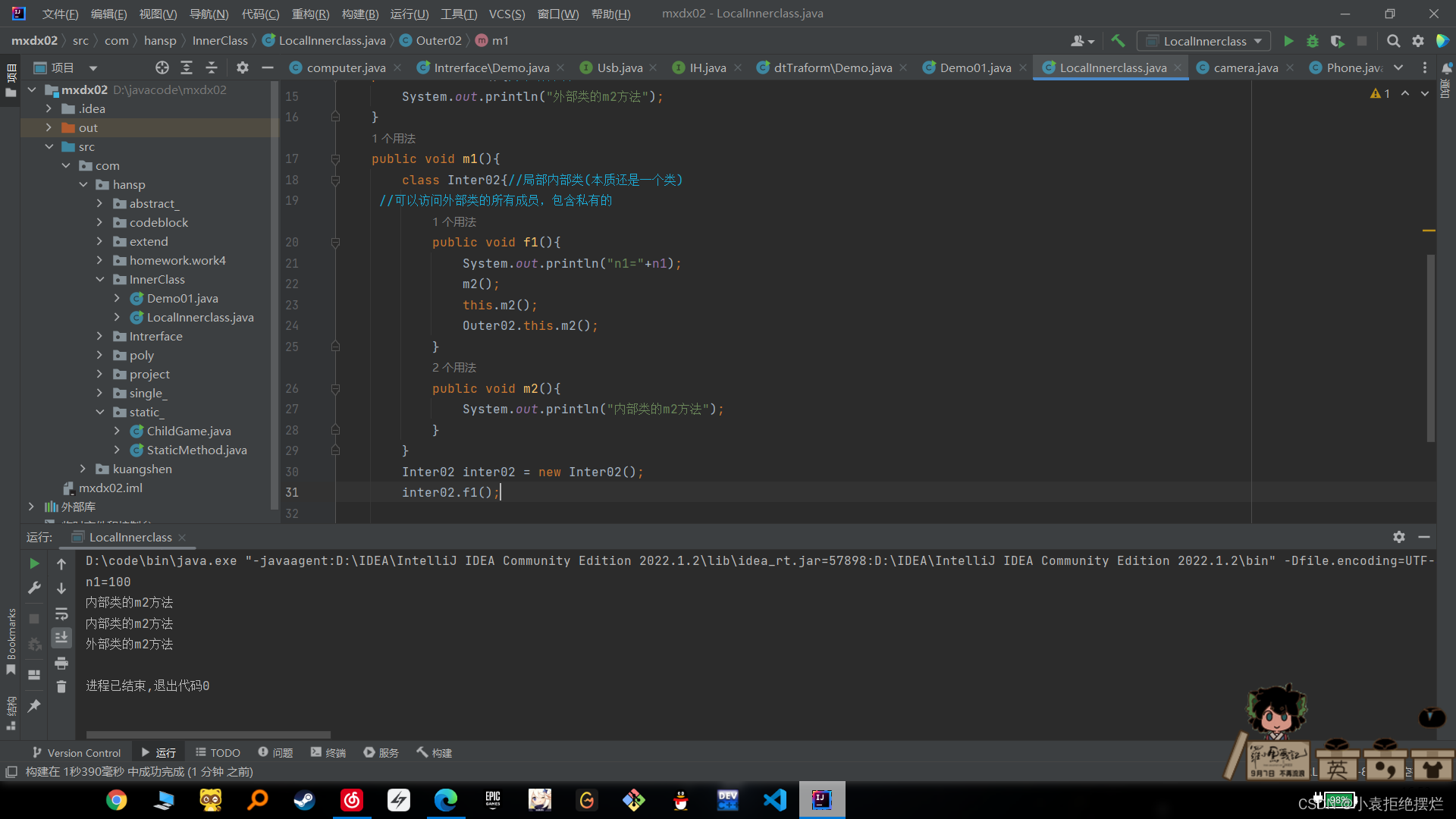1456x819 pixels.
Task: Expand all in project tree
Action: point(187,67)
